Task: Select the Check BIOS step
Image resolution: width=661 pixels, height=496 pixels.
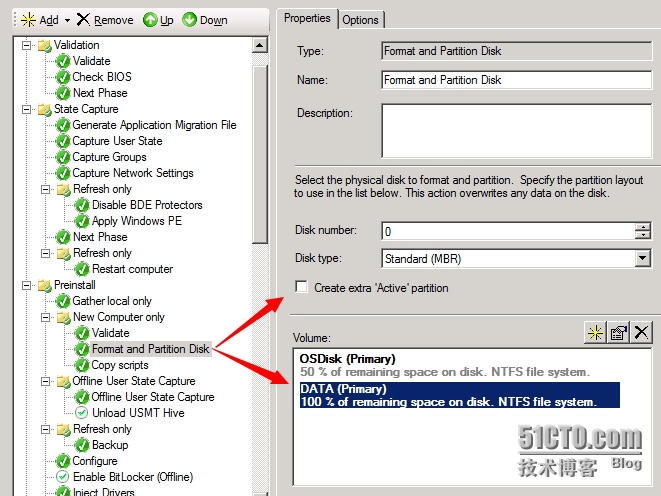Action: tap(102, 77)
